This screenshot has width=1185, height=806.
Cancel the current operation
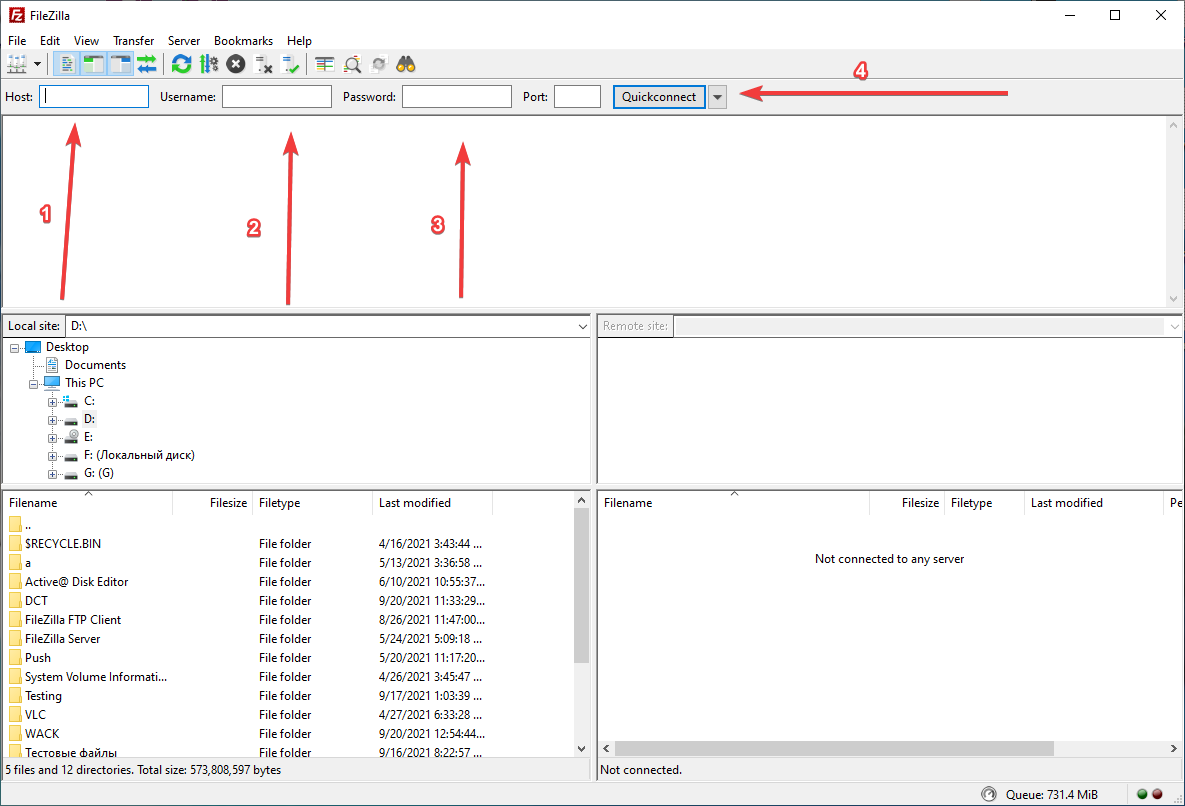236,65
